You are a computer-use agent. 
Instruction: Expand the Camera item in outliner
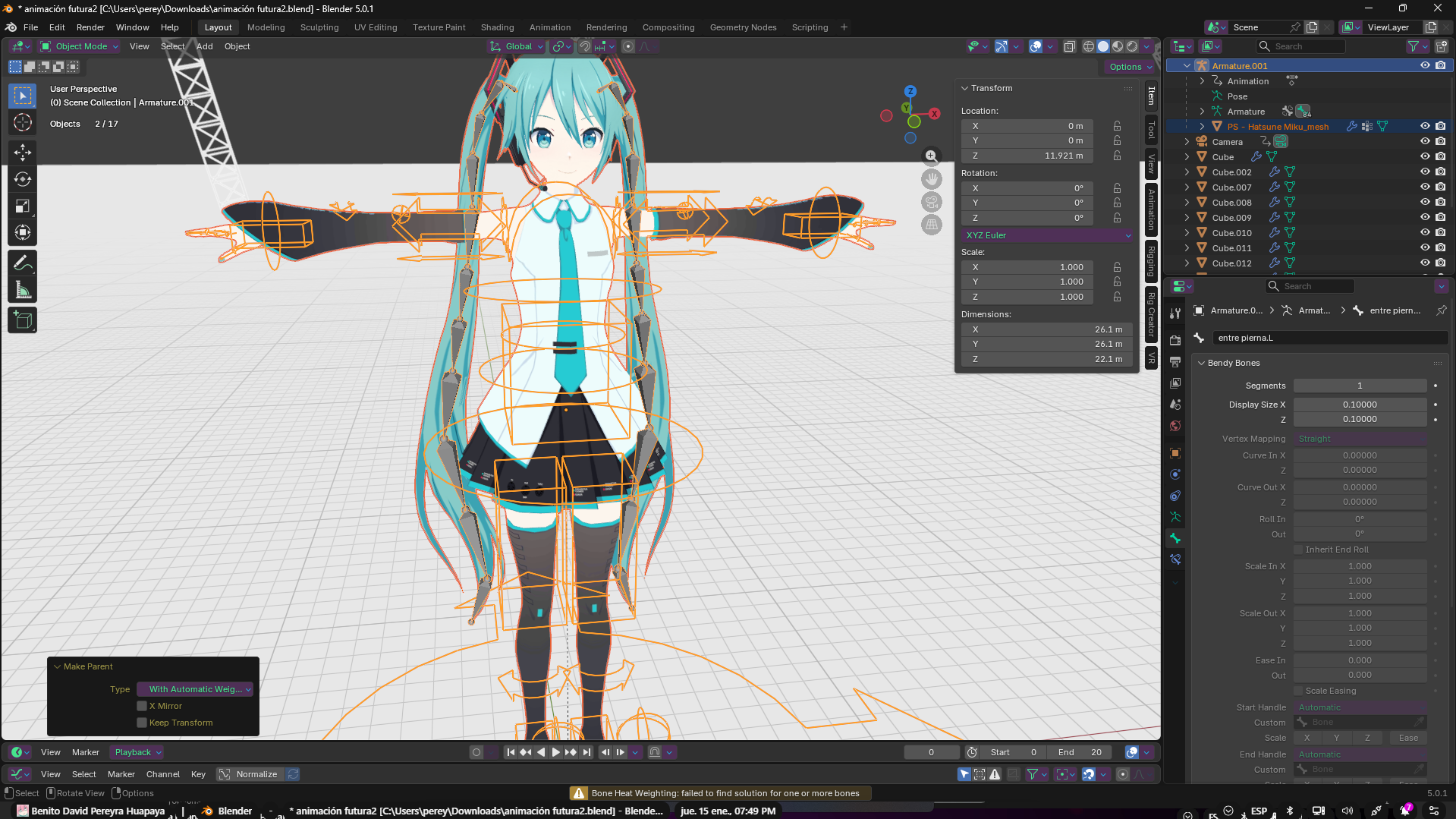pyautogui.click(x=1187, y=142)
